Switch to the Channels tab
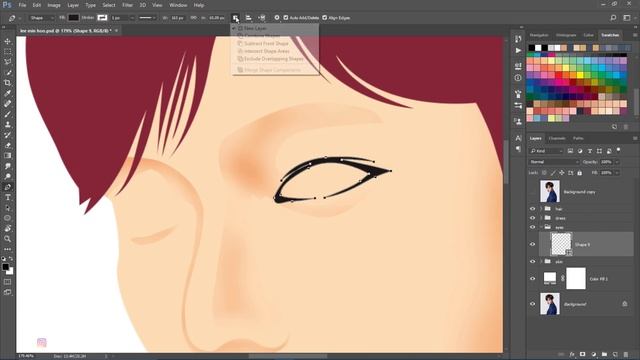640x360 pixels. tap(557, 138)
